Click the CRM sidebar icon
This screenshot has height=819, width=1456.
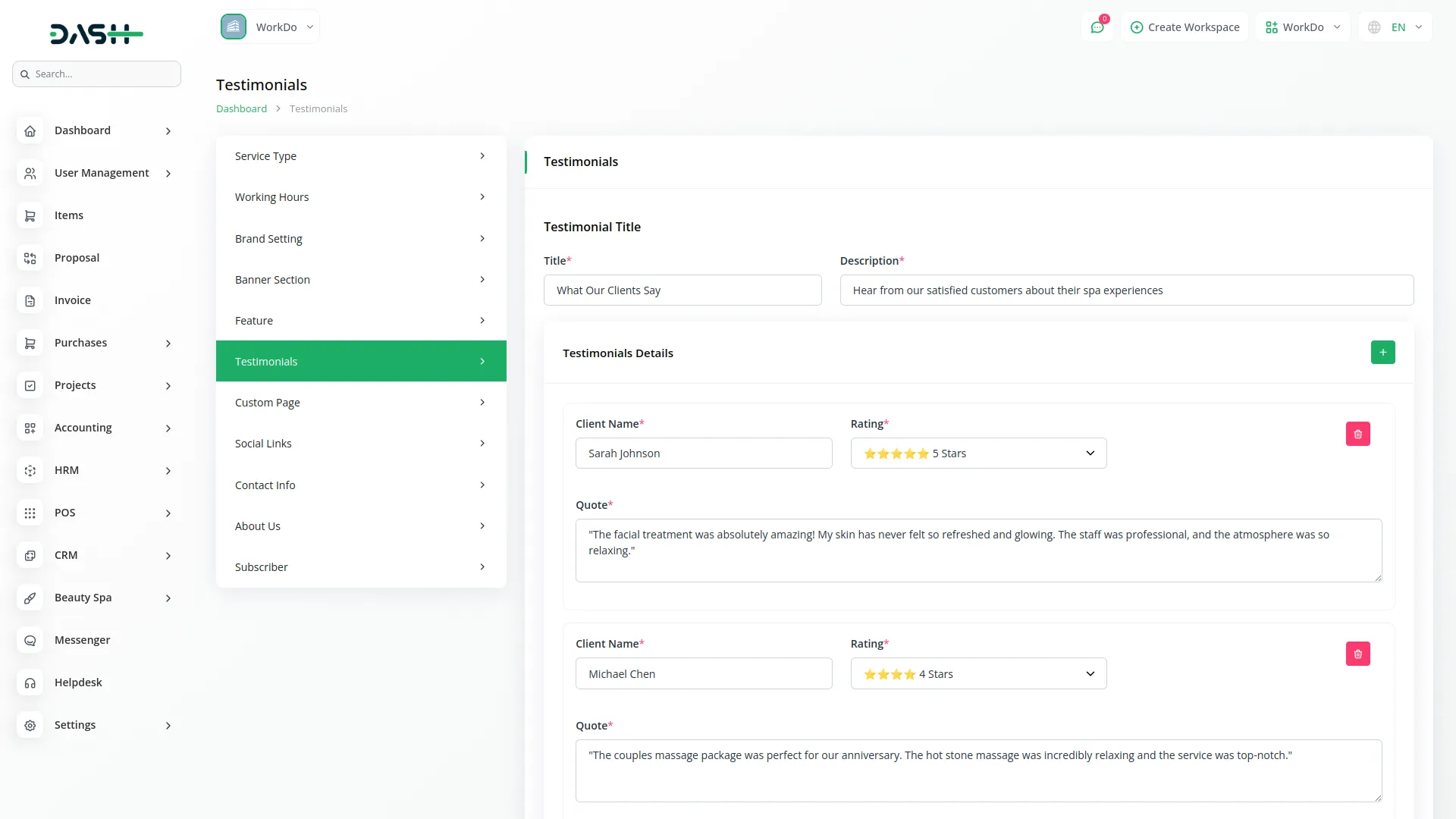30,556
